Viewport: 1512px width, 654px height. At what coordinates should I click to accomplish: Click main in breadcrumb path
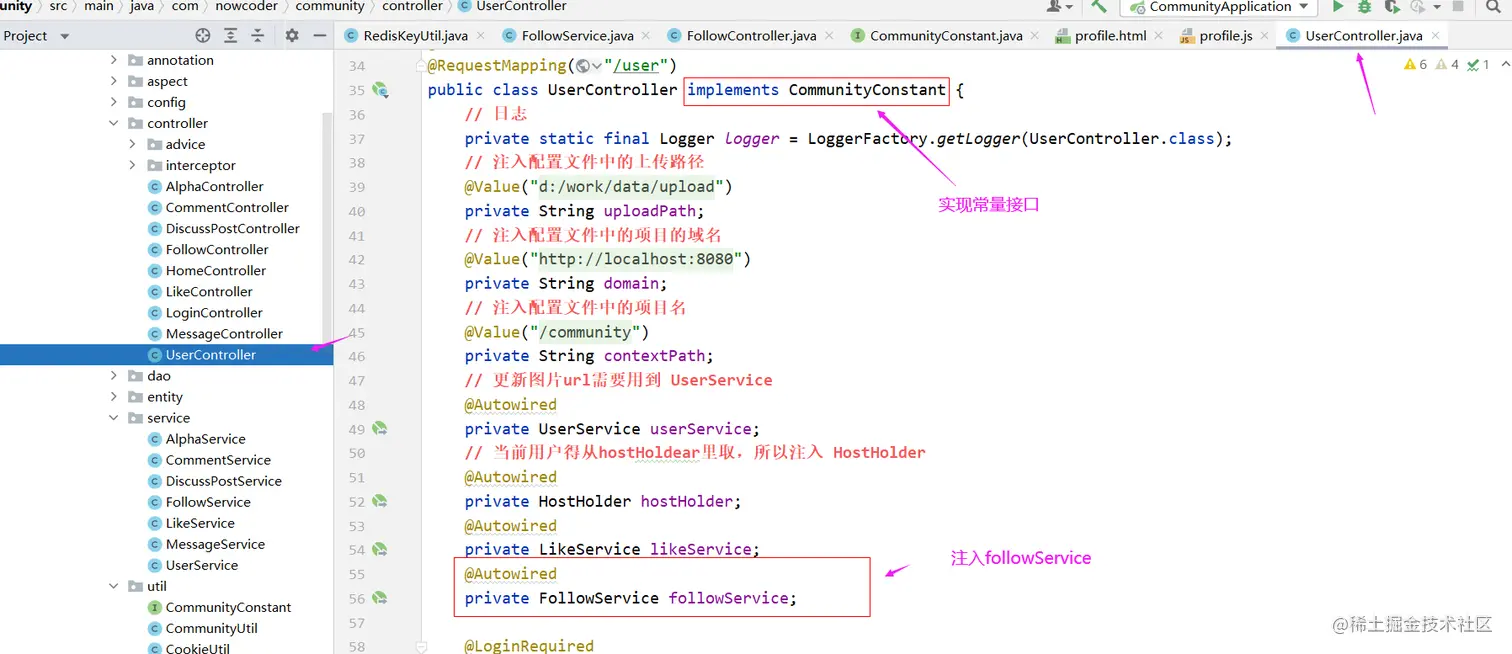(99, 6)
